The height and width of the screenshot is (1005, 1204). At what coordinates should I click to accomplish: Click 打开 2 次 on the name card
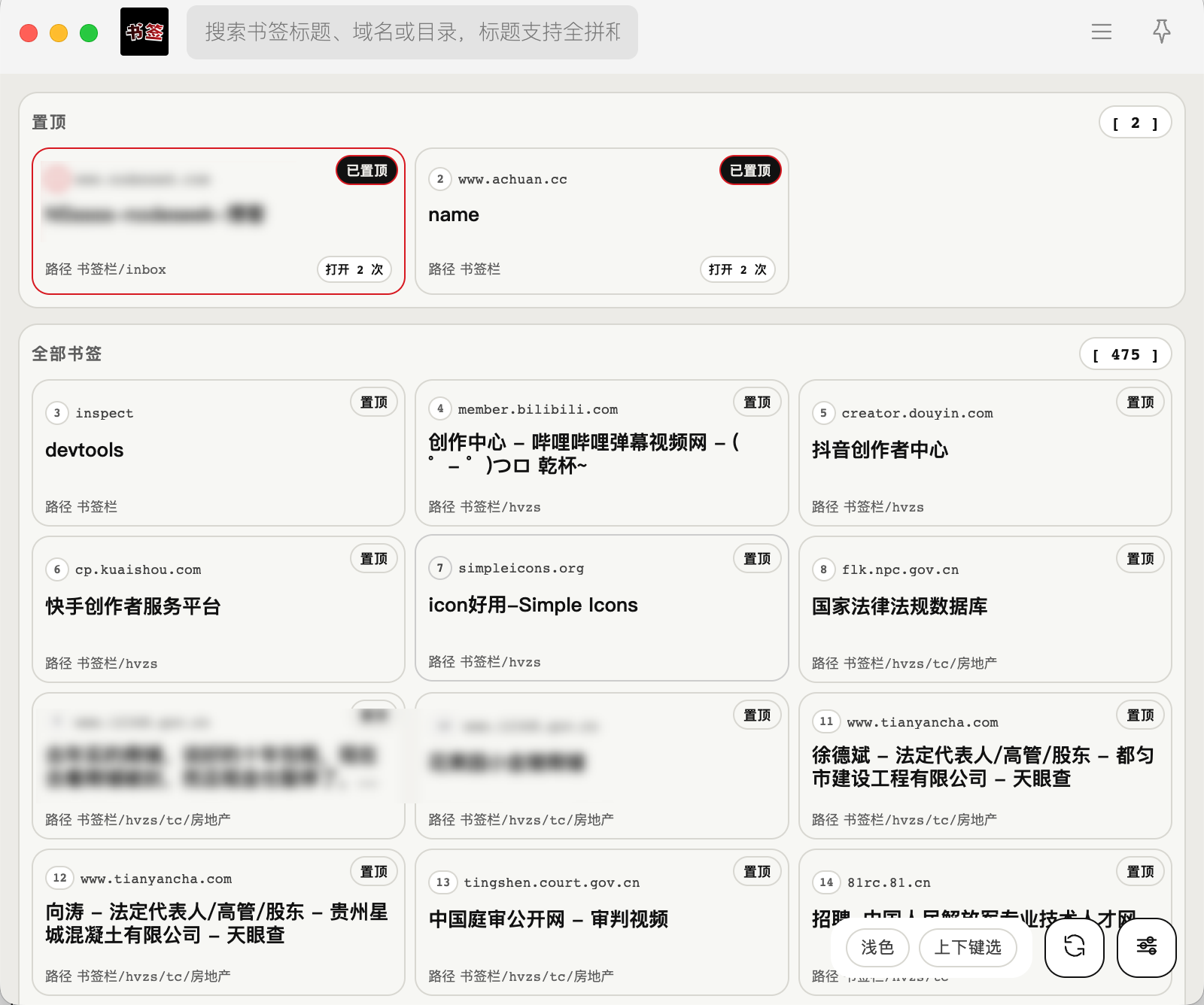tap(737, 269)
